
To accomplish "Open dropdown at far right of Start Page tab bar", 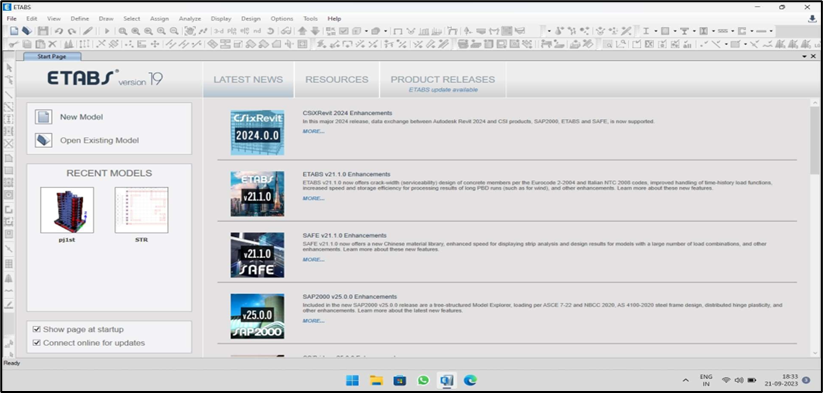I will [805, 56].
